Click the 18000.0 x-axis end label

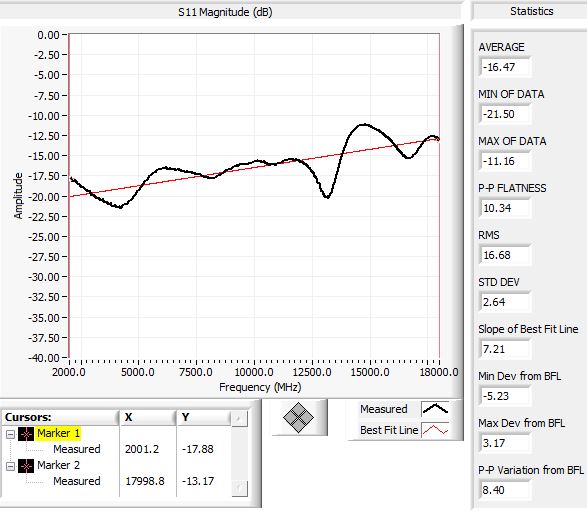(x=439, y=372)
